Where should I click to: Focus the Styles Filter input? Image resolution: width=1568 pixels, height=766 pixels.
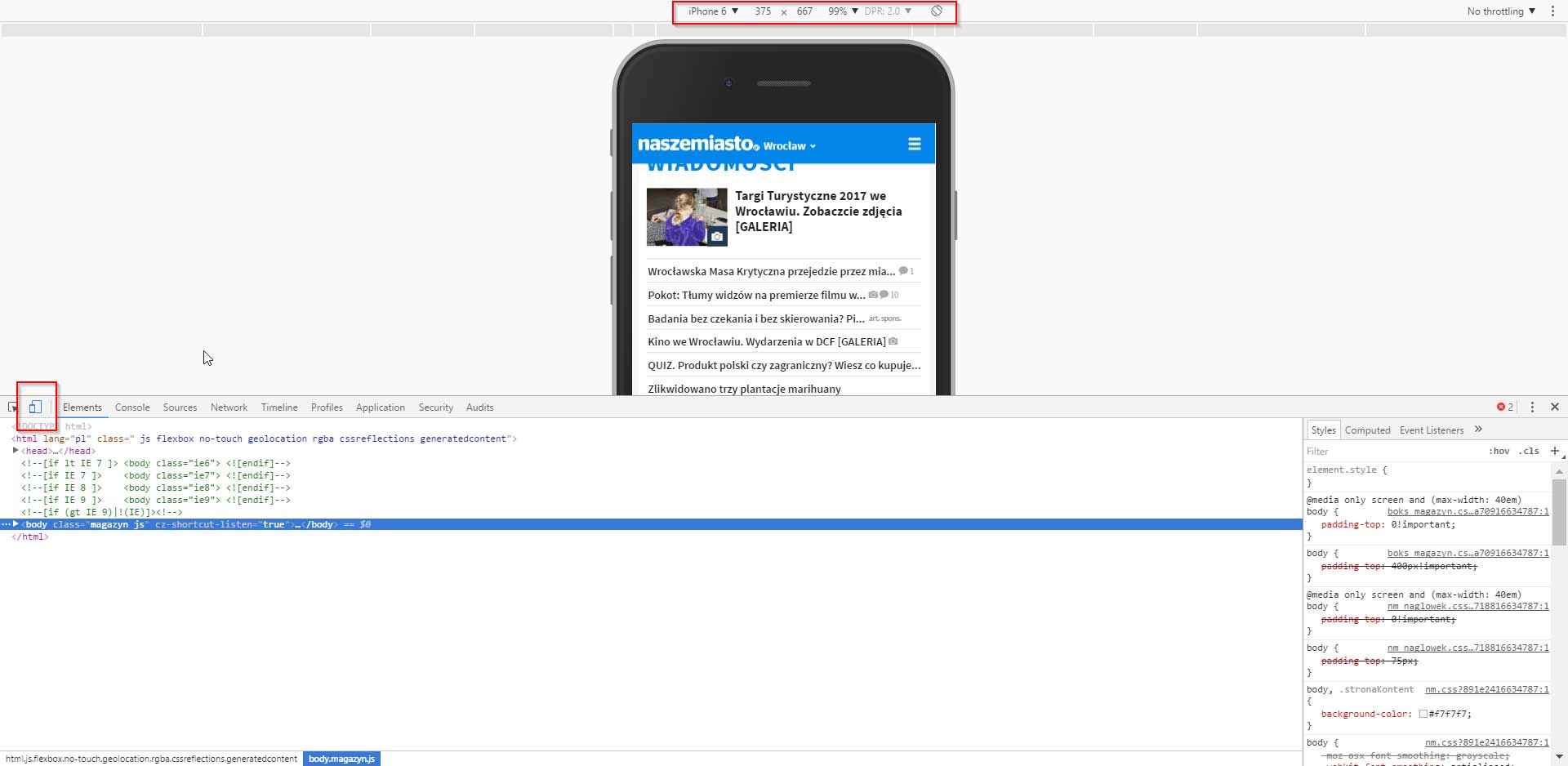click(1392, 451)
